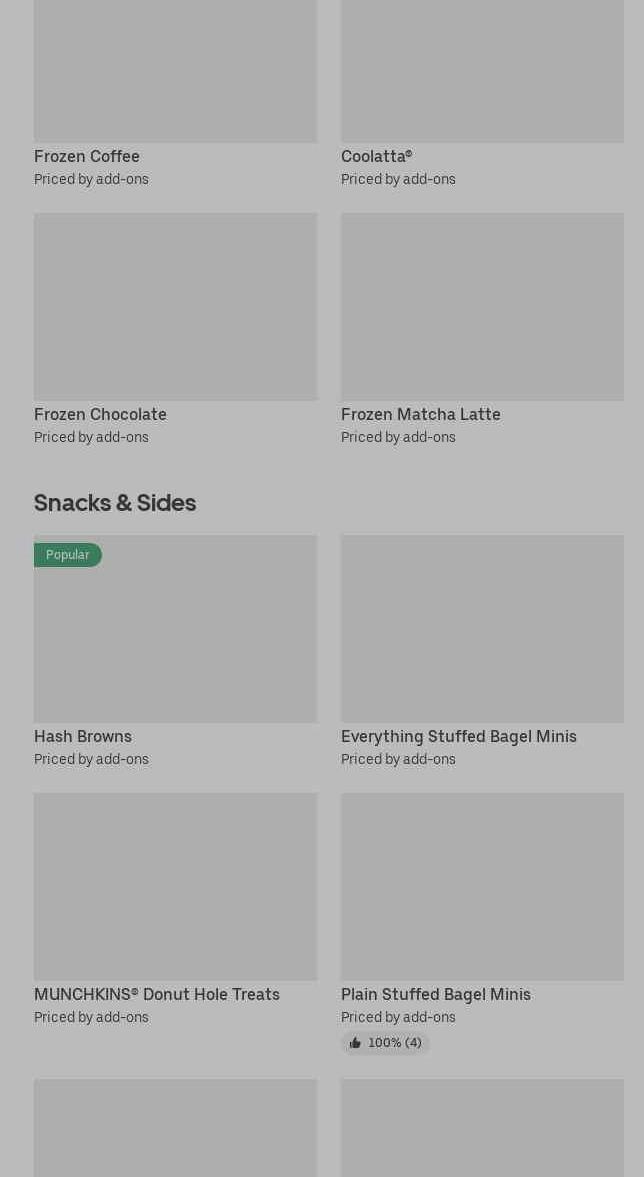This screenshot has height=1177, width=644.
Task: Click thumbs-up icon under Plain Stuffed Bagel Minis
Action: click(x=355, y=1043)
